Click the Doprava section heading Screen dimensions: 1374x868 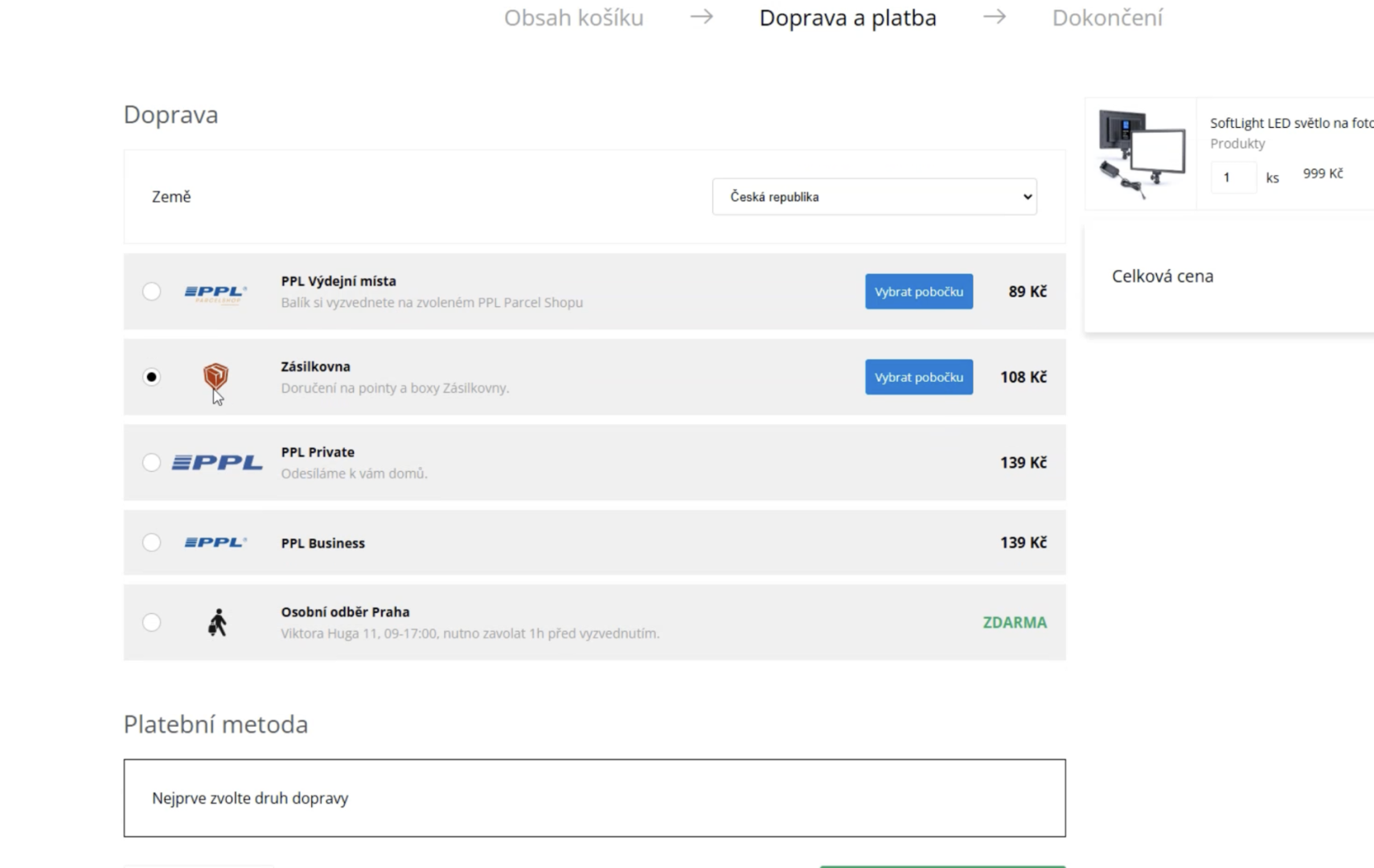coord(170,115)
